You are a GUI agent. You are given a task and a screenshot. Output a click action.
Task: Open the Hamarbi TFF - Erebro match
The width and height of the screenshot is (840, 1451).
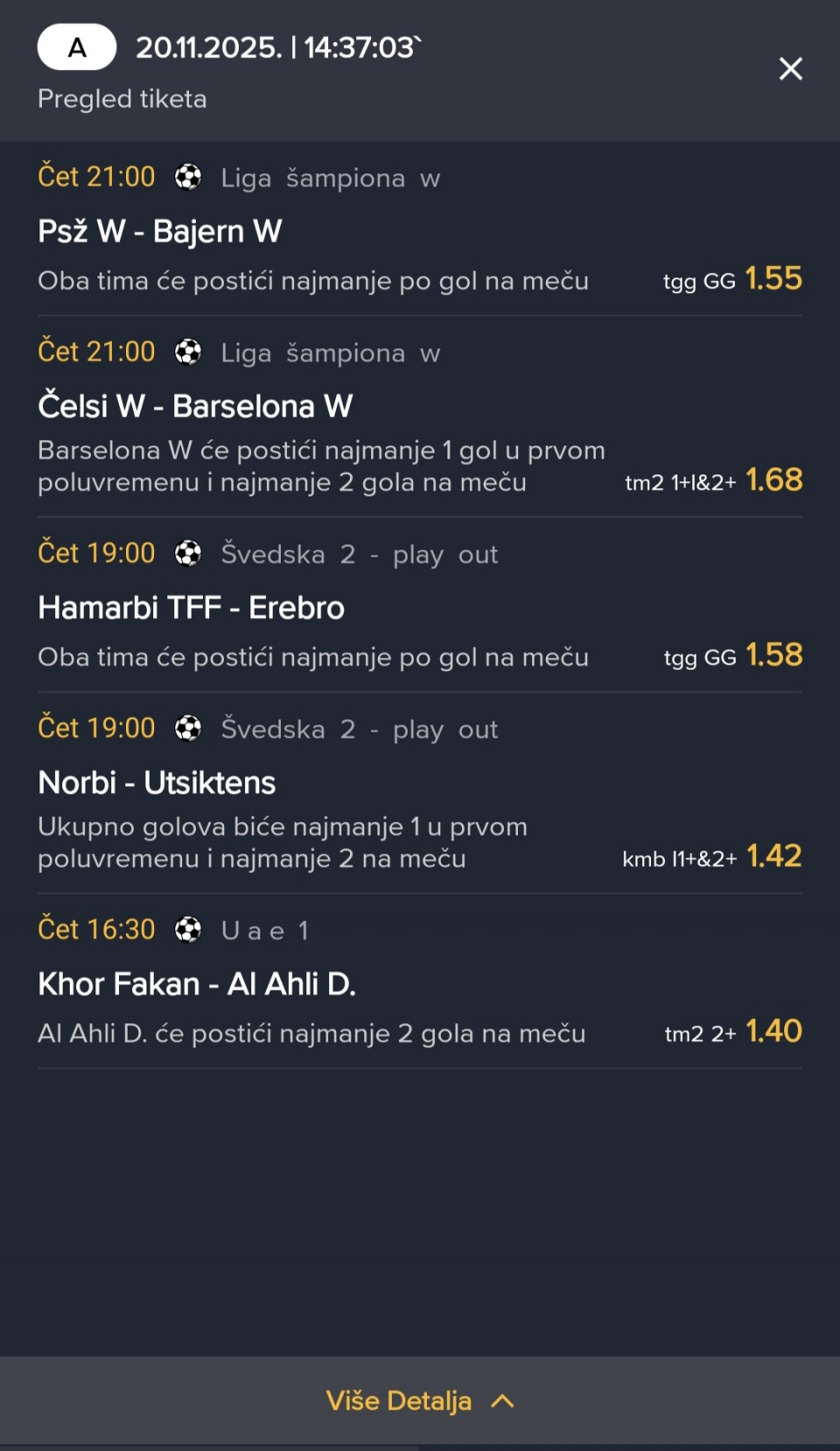191,607
